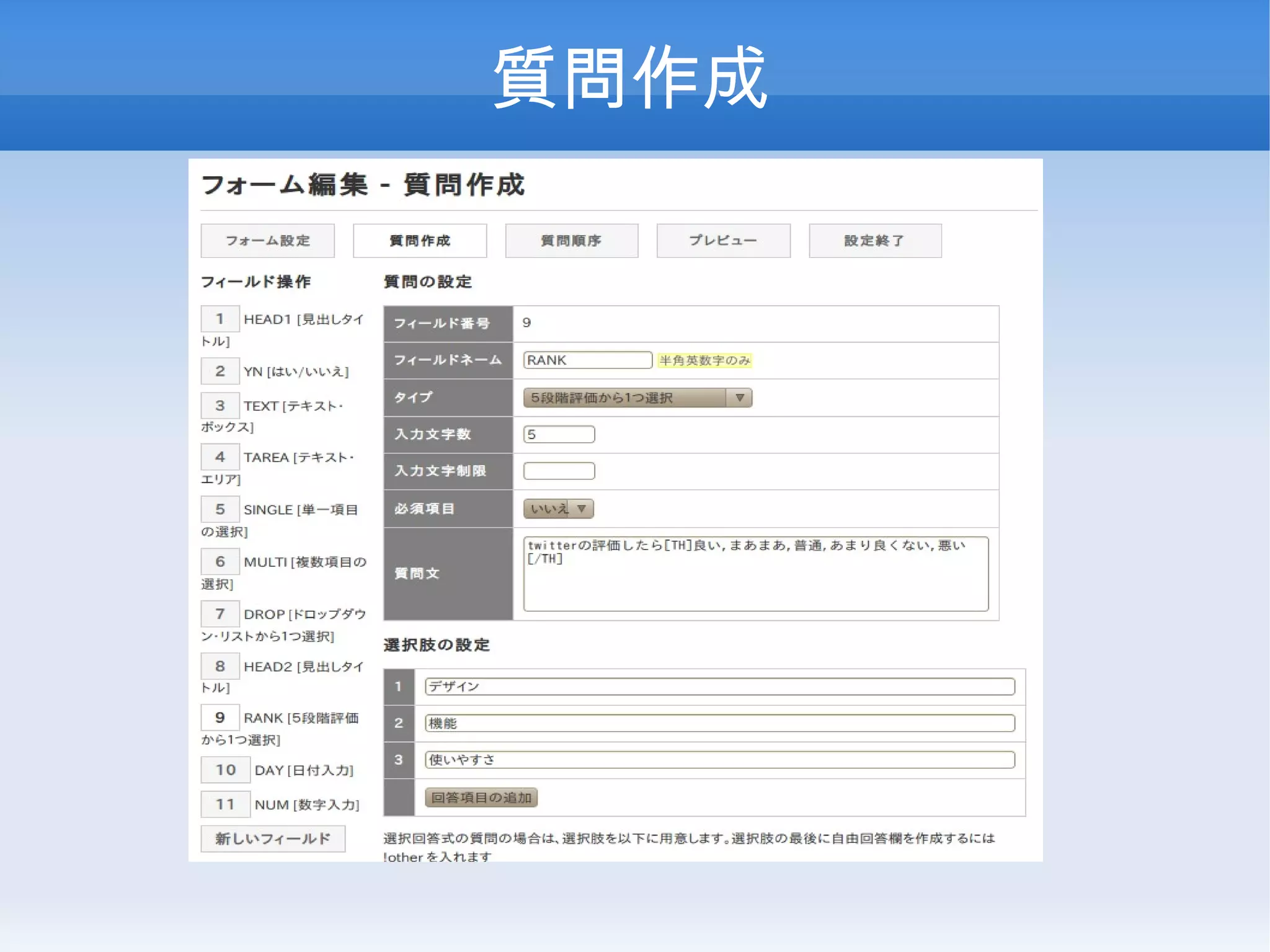The image size is (1270, 952).
Task: Select field number 11 NUM
Action: point(226,804)
